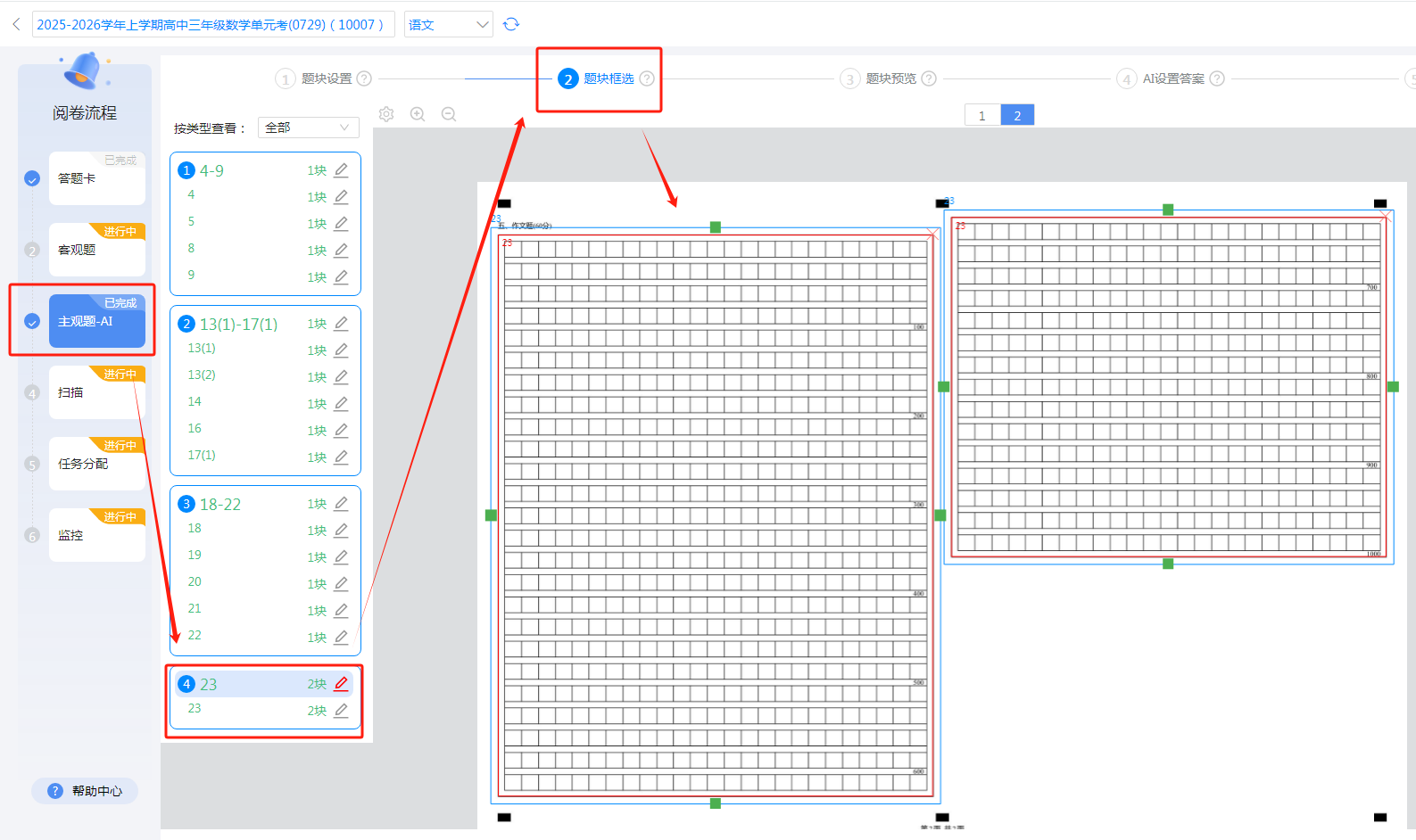Switch to page 1 tab
Viewport: 1416px width, 840px height.
click(x=982, y=115)
